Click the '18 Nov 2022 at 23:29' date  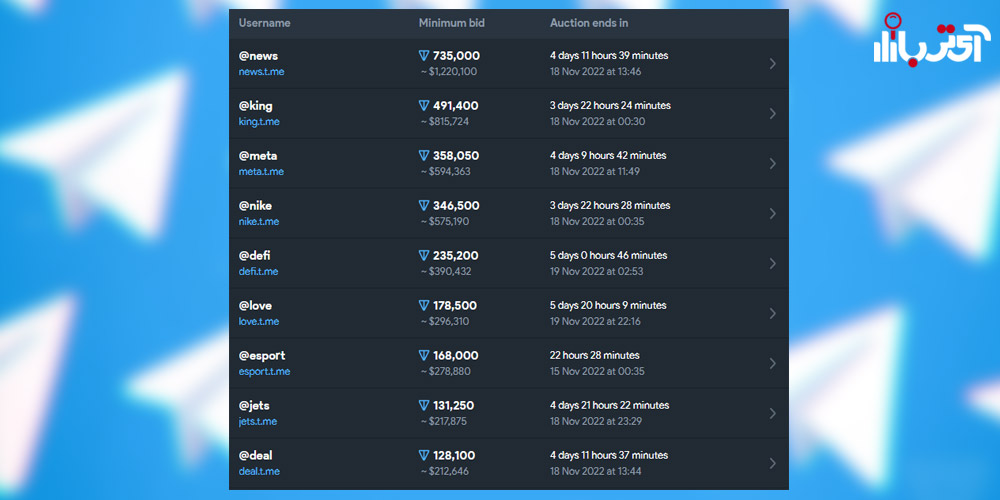(x=596, y=421)
